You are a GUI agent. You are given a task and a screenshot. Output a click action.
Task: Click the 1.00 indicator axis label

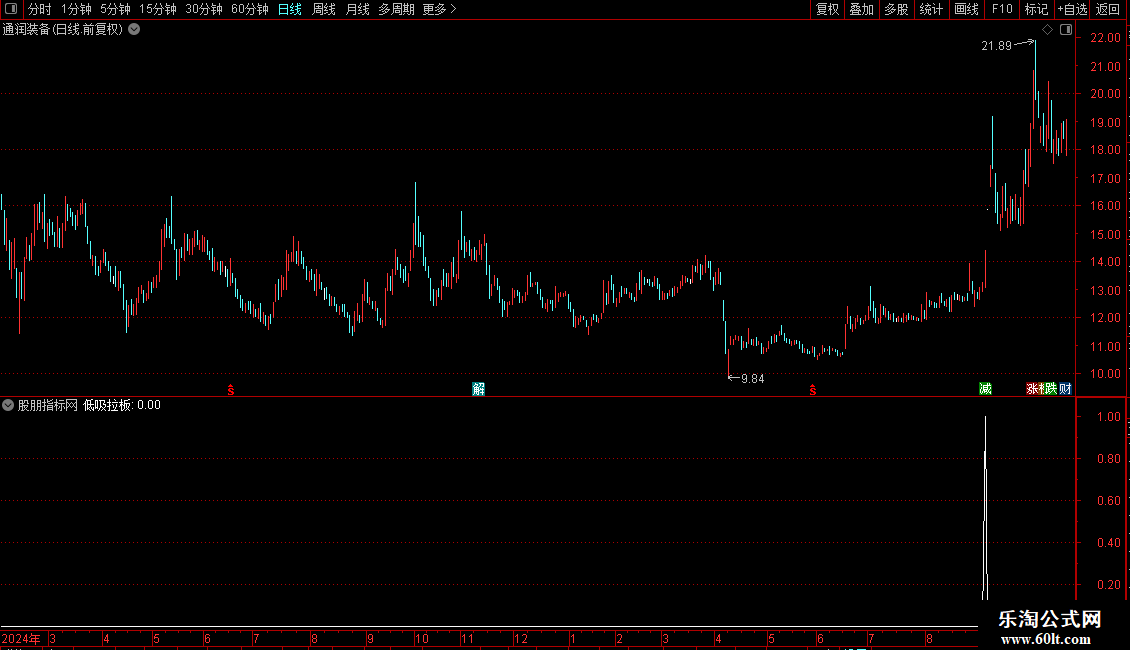[1108, 417]
